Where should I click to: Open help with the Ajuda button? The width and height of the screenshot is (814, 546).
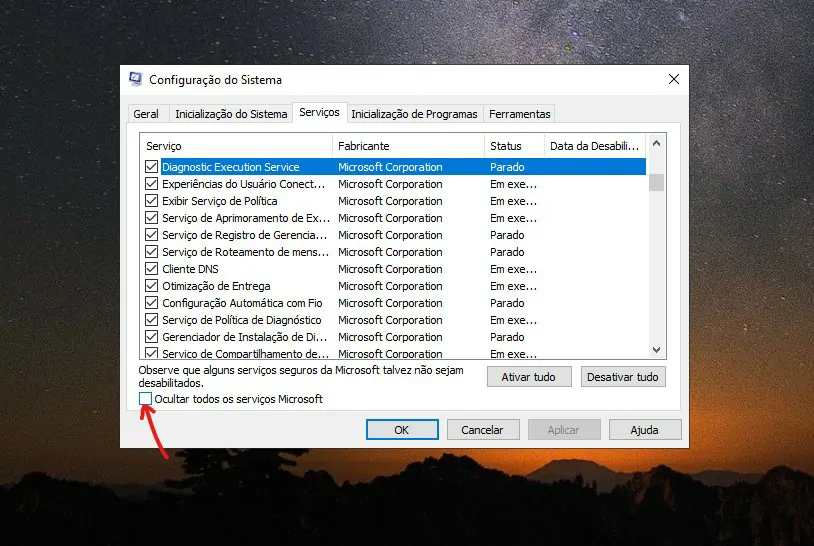coord(644,430)
